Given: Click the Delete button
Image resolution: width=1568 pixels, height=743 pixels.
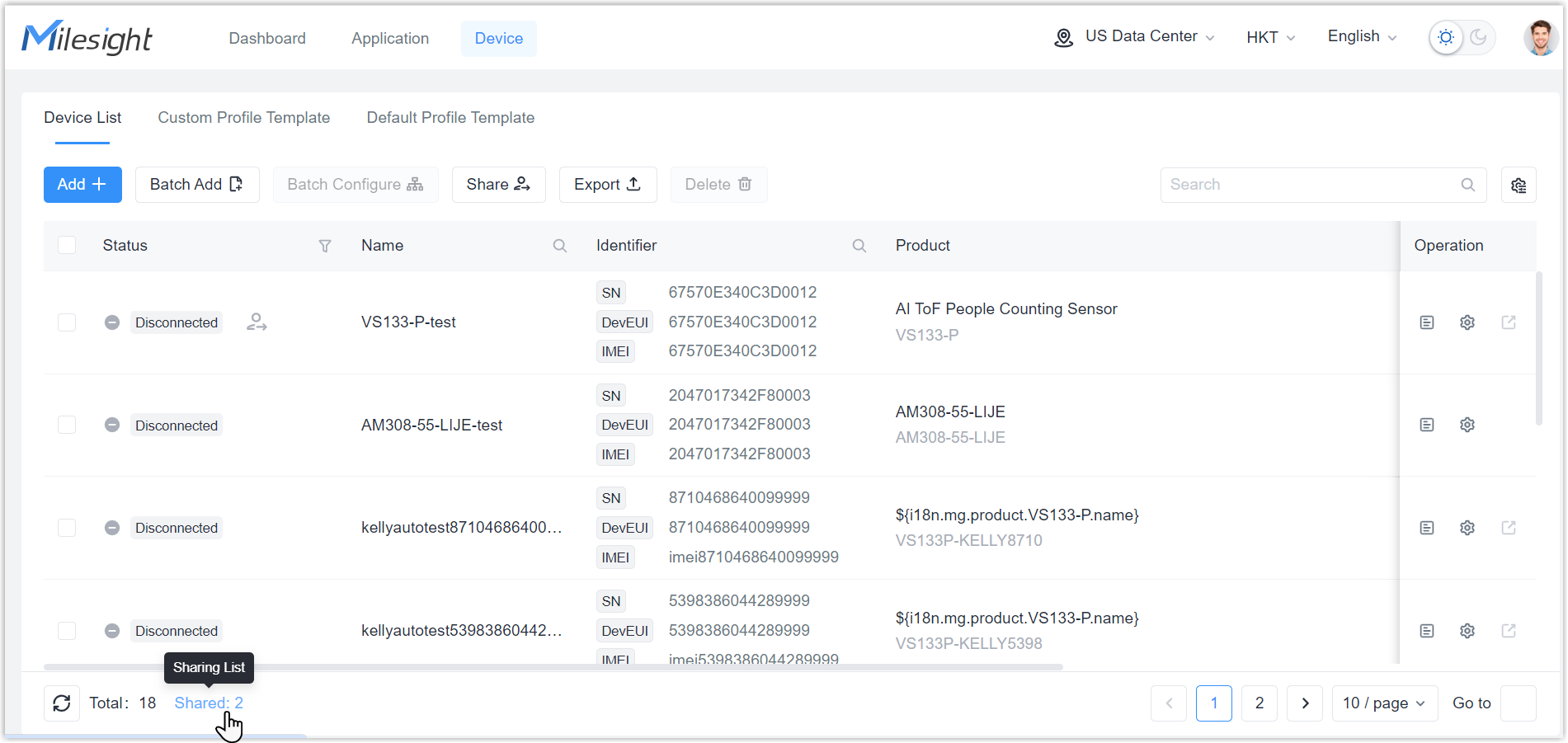Looking at the screenshot, I should click(x=718, y=185).
